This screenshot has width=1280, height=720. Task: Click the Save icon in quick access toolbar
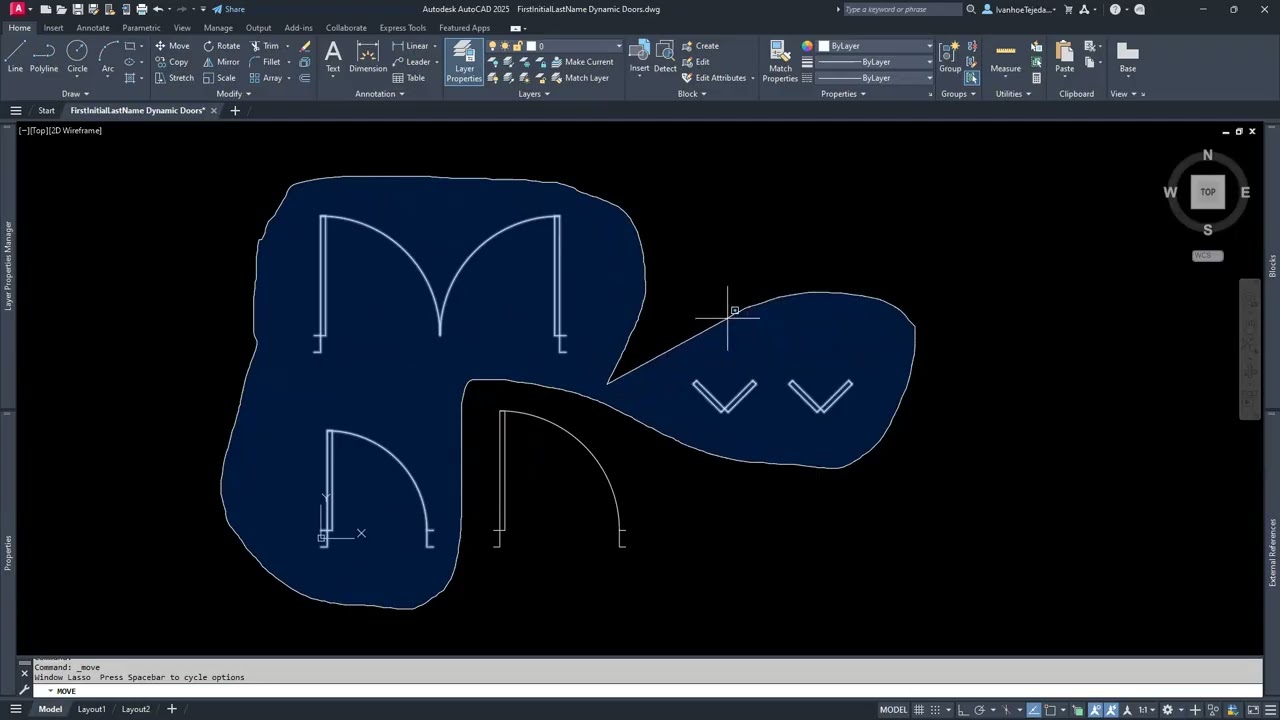click(x=77, y=9)
